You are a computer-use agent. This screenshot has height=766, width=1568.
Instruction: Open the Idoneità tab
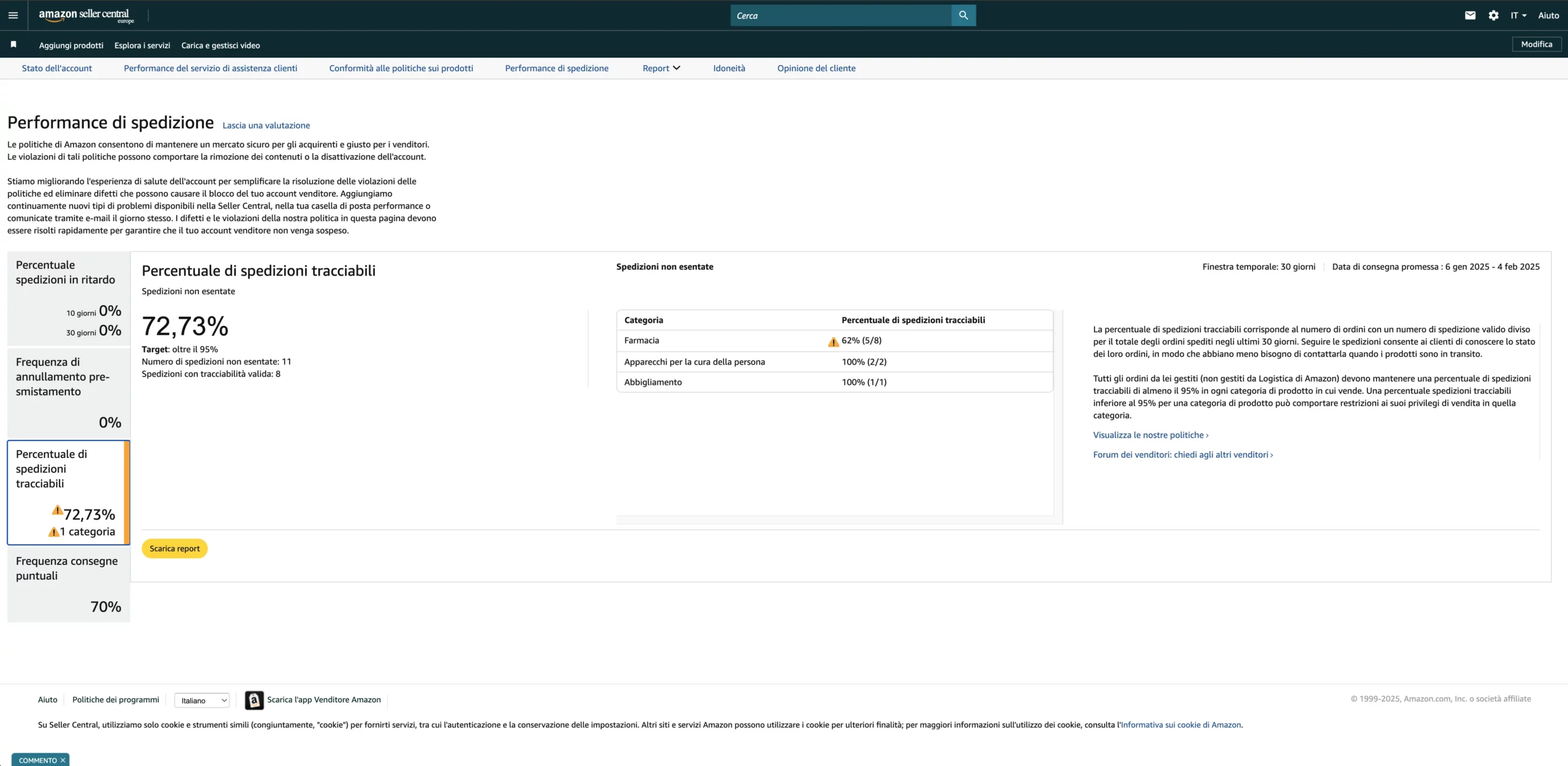729,68
